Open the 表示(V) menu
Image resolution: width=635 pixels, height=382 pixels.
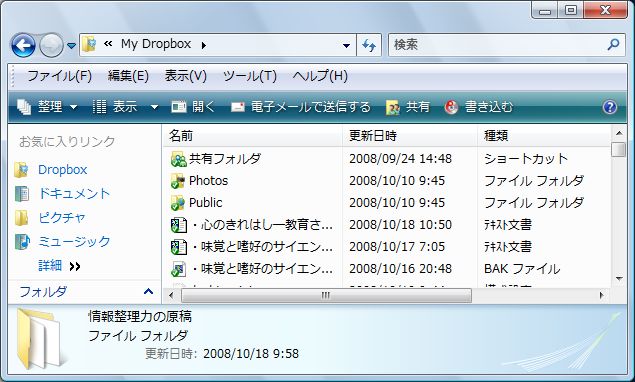point(185,76)
